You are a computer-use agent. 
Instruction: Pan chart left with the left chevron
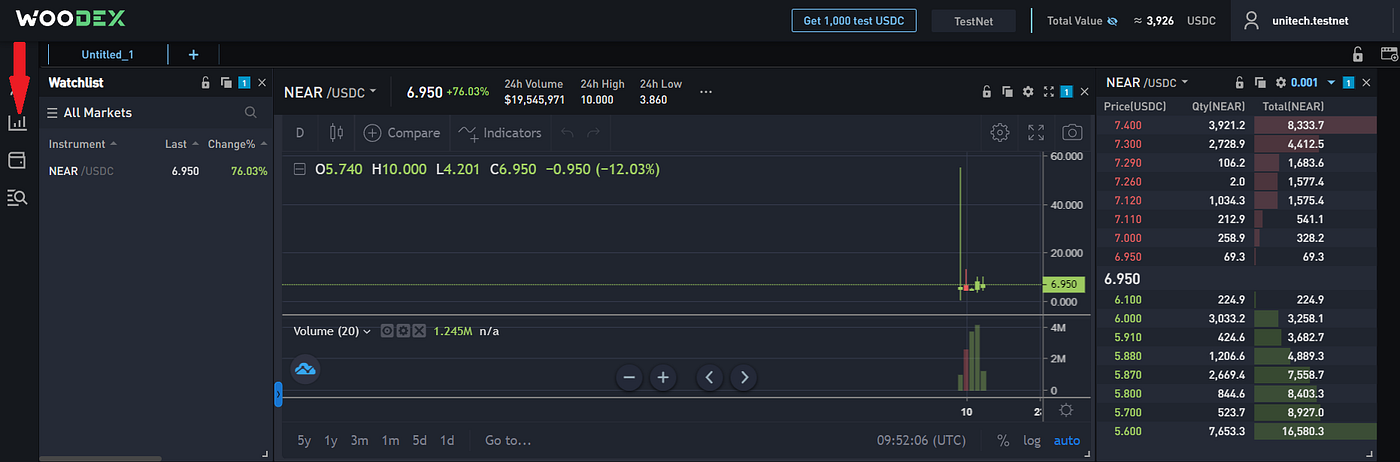click(709, 378)
